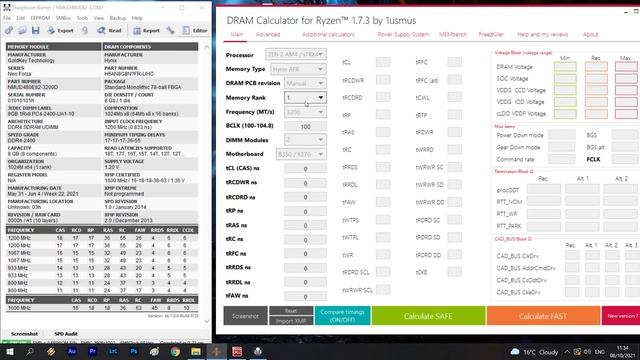Image resolution: width=640 pixels, height=360 pixels.
Task: Click the Import XMP button
Action: (x=291, y=321)
